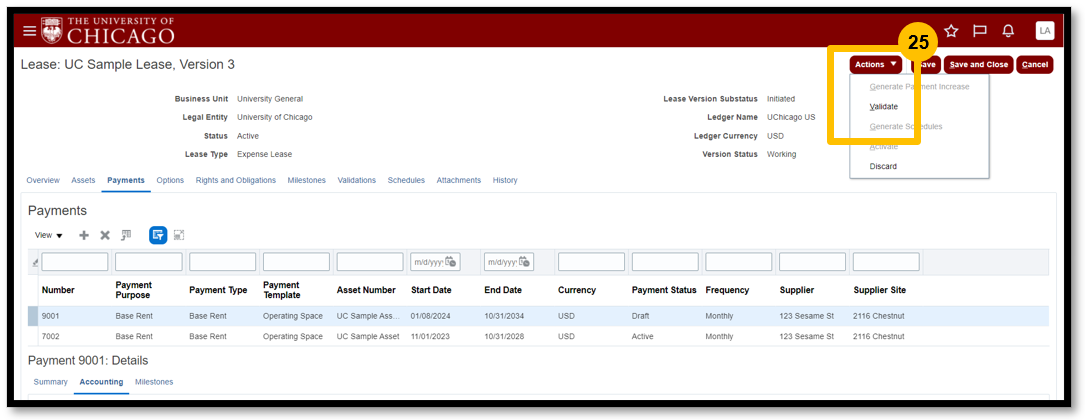This screenshot has width=1085, height=420.
Task: Click the Save and Close button
Action: click(978, 64)
